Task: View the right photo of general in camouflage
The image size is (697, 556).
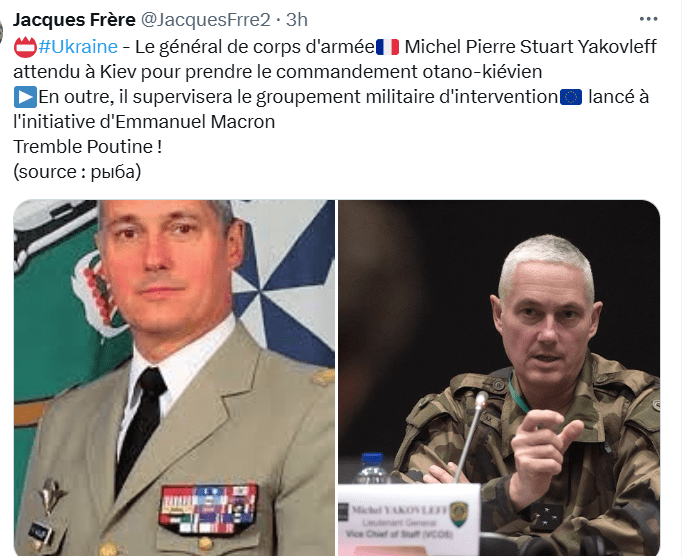Action: click(499, 378)
